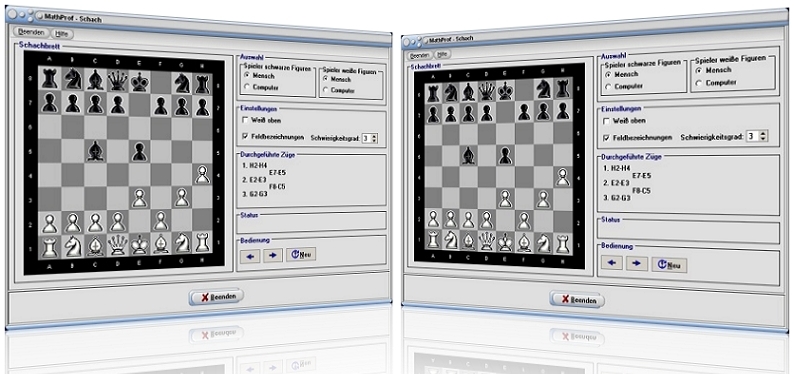
Task: Select white pawn on H4 in right board
Action: click(562, 178)
